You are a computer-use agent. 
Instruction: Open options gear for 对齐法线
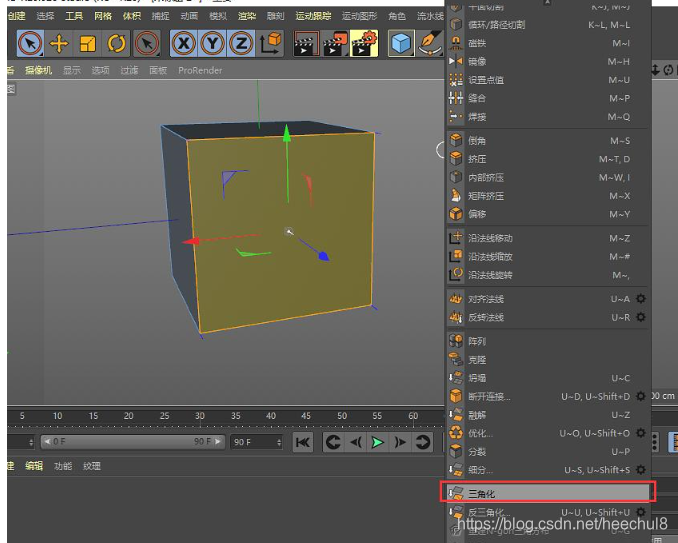[641, 299]
